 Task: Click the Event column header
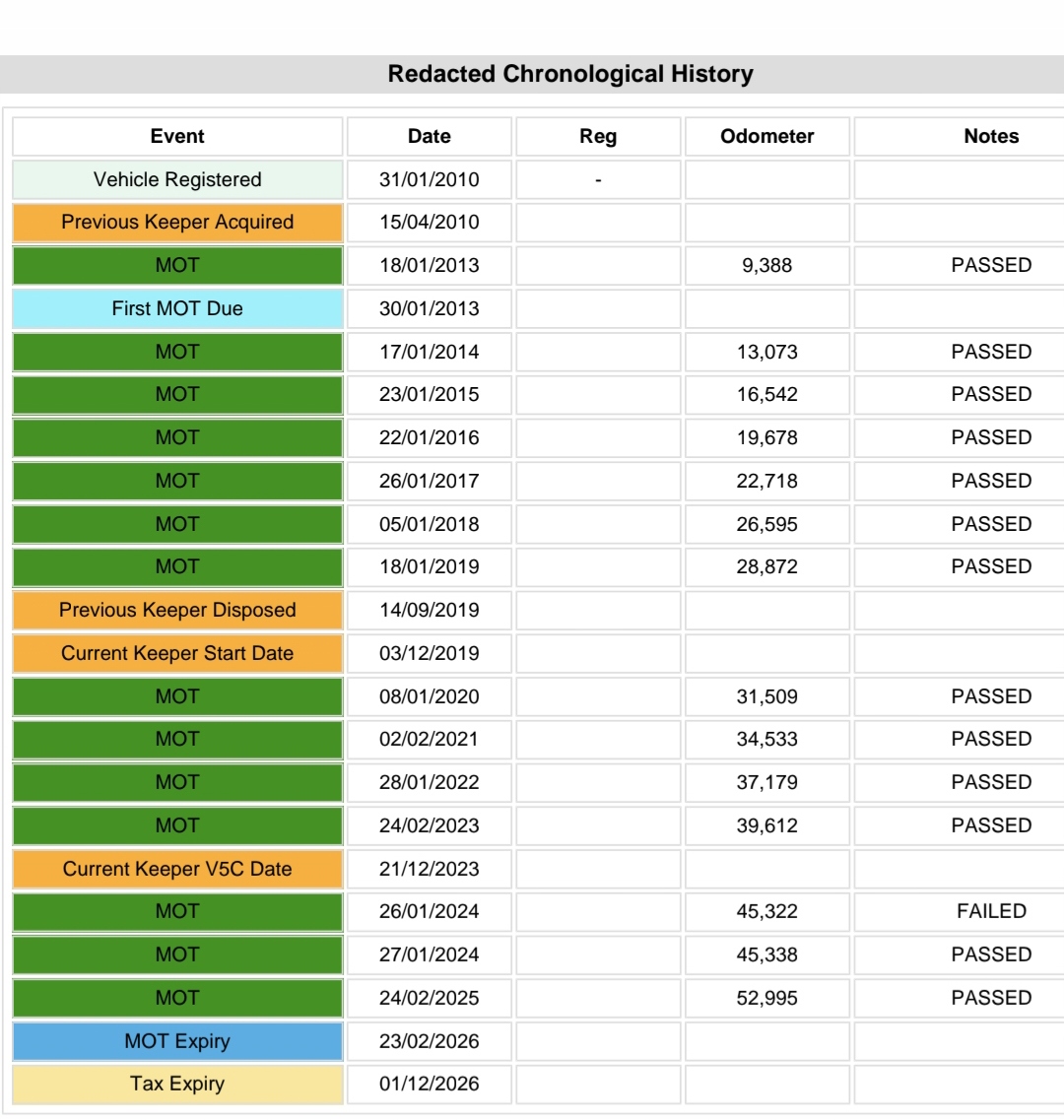pos(177,136)
